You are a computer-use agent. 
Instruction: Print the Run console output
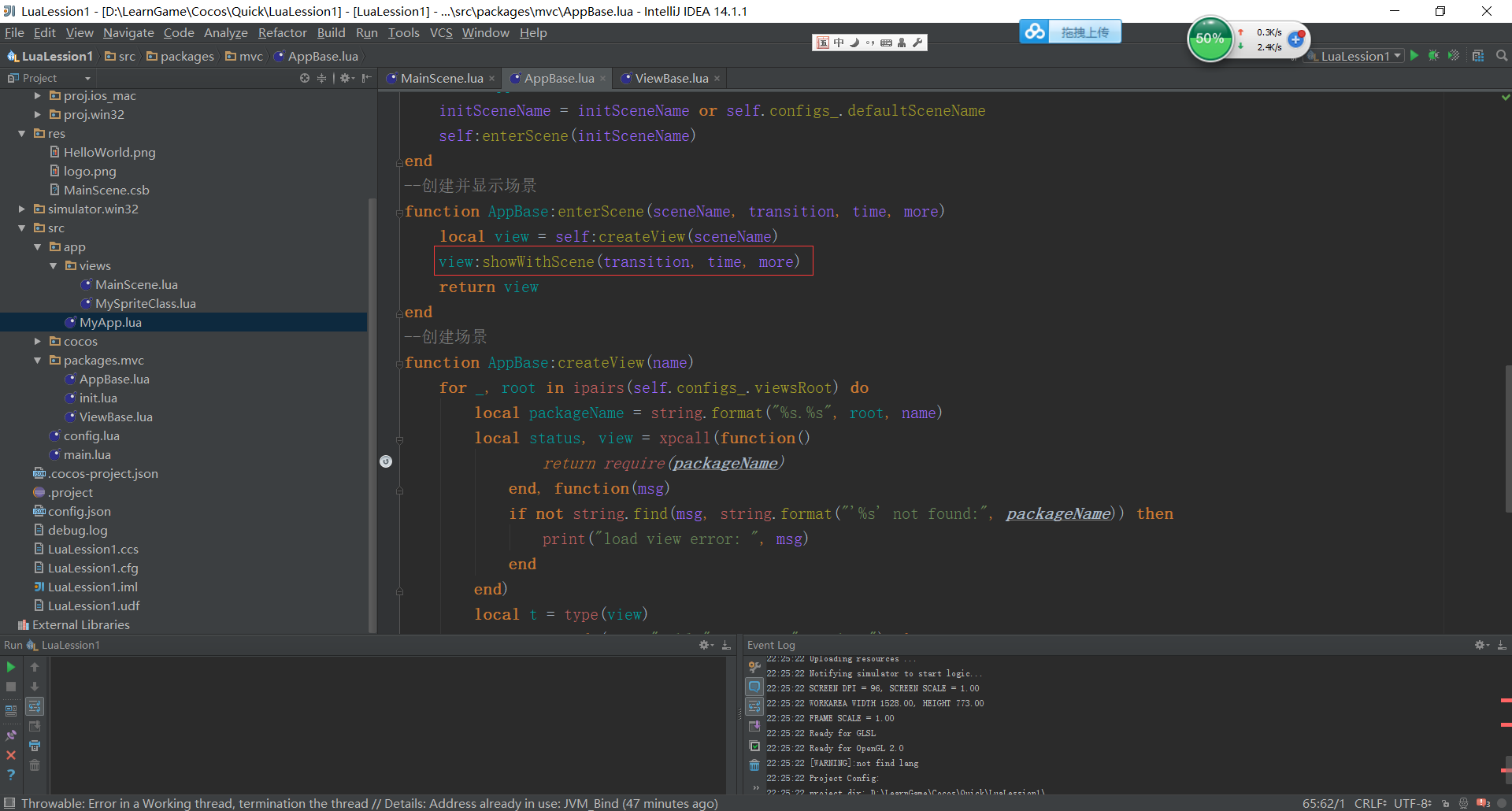click(35, 746)
